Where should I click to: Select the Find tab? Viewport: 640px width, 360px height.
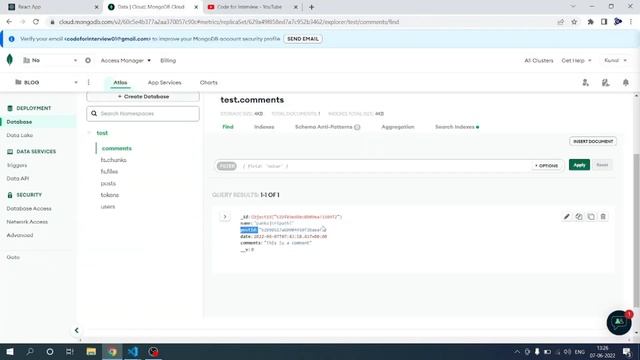[228, 127]
